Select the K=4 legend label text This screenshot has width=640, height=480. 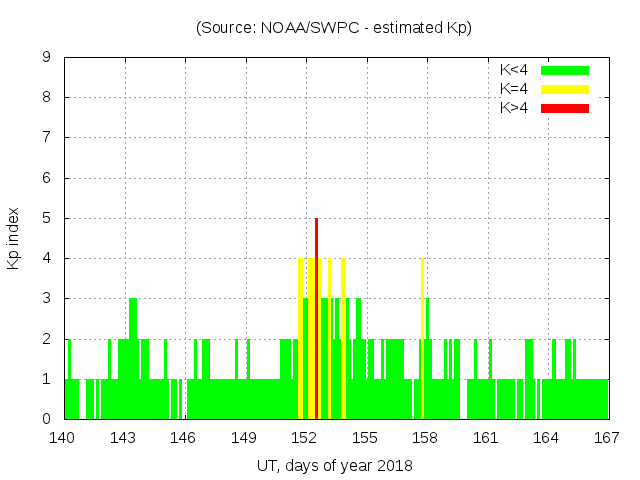(x=514, y=89)
